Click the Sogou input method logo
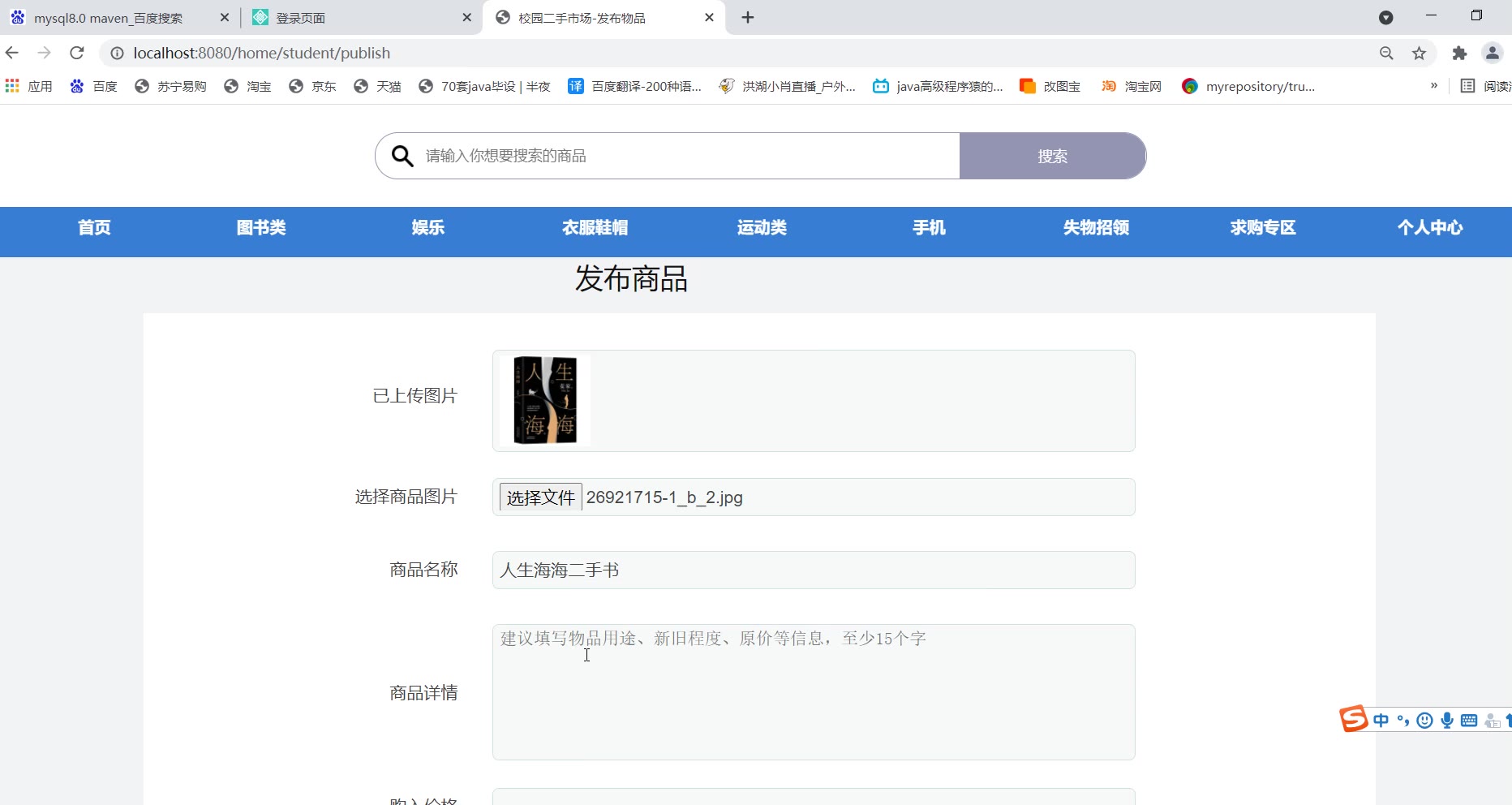The image size is (1512, 805). tap(1353, 719)
